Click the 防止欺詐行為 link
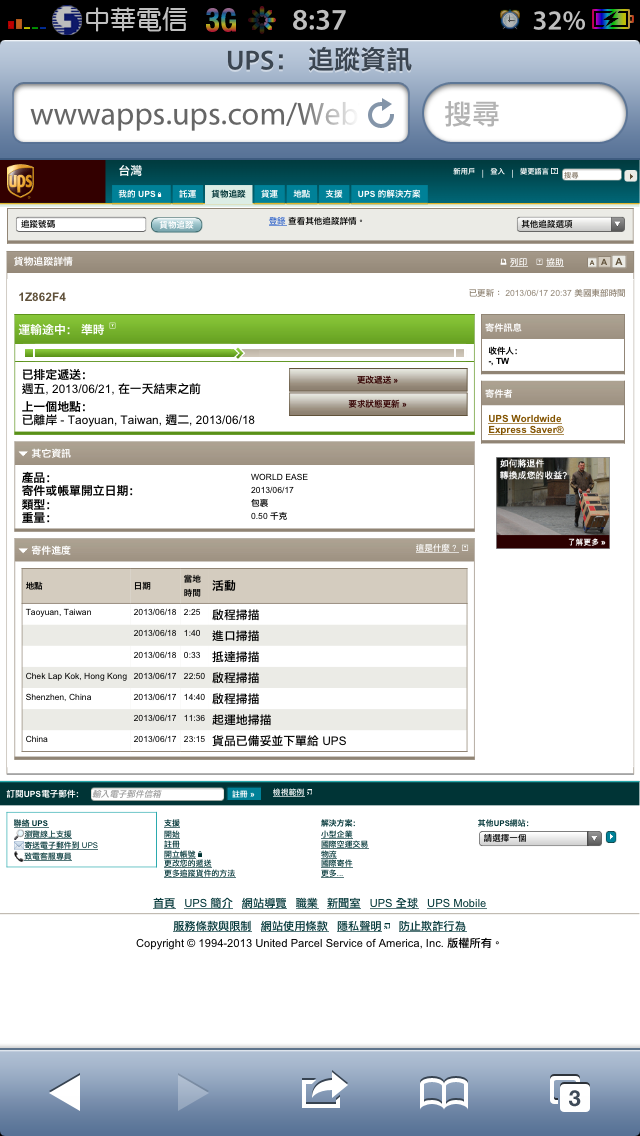This screenshot has width=640, height=1136. (x=433, y=927)
